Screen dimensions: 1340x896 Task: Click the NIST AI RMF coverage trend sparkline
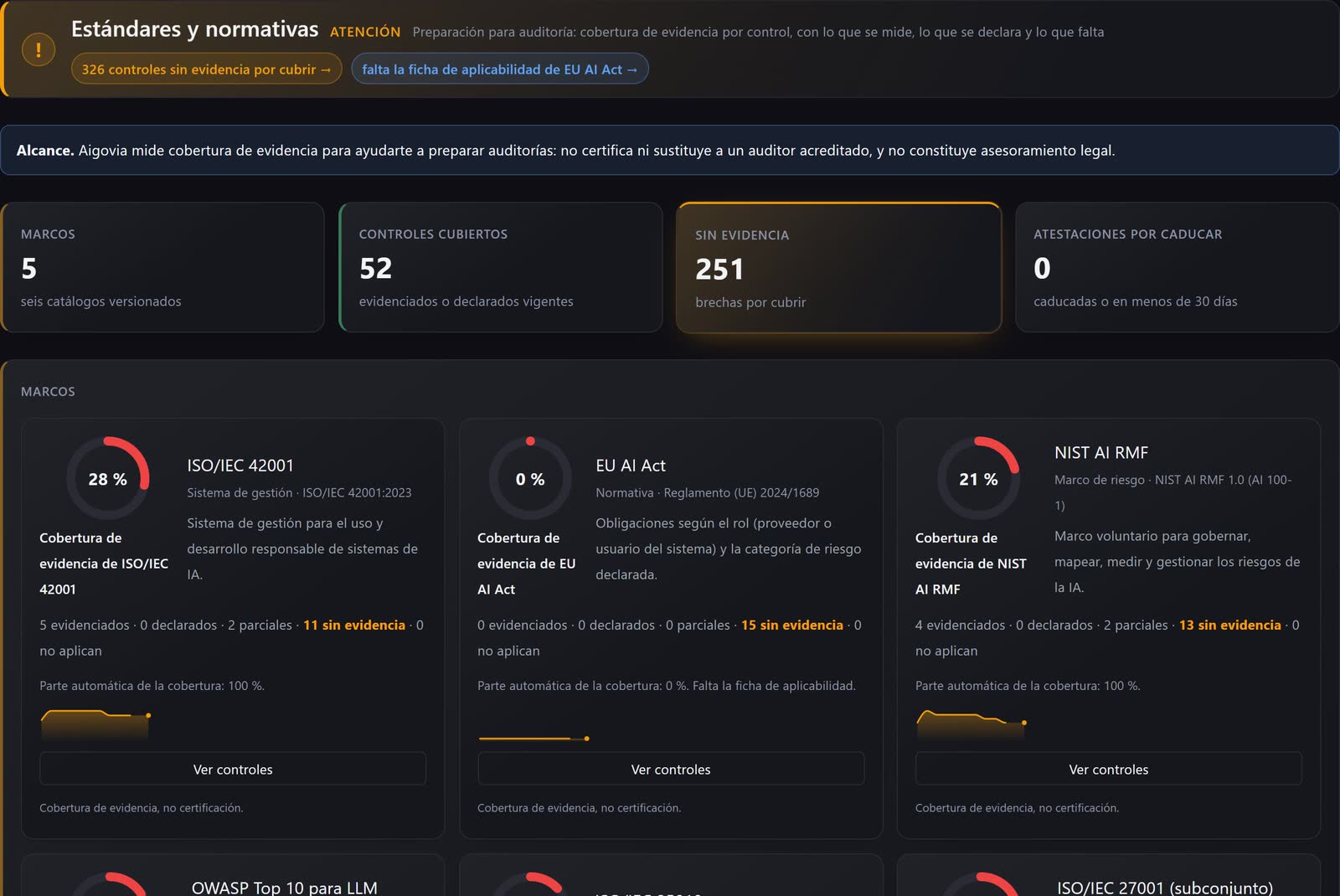point(971,724)
